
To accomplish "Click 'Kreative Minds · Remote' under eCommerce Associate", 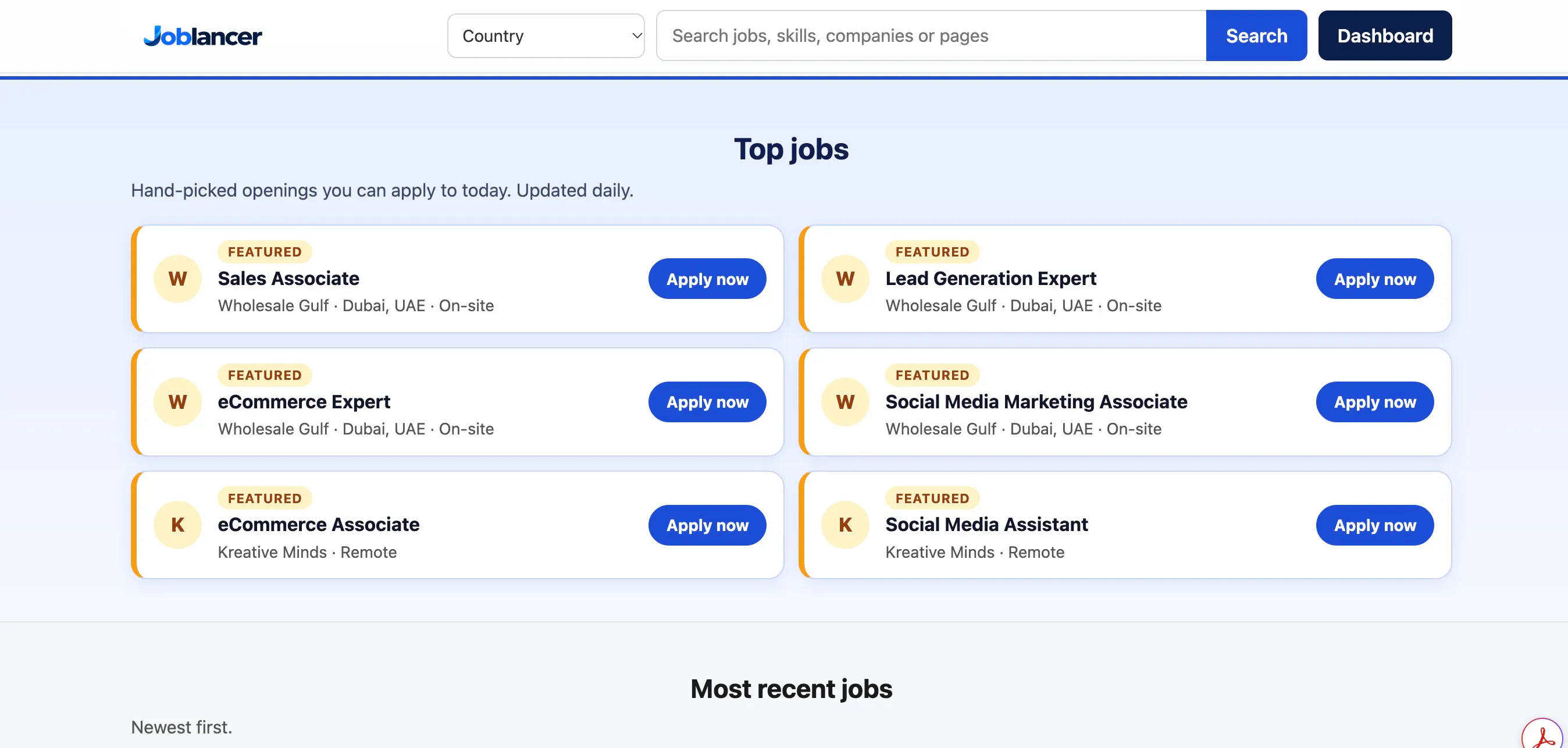I will point(308,553).
